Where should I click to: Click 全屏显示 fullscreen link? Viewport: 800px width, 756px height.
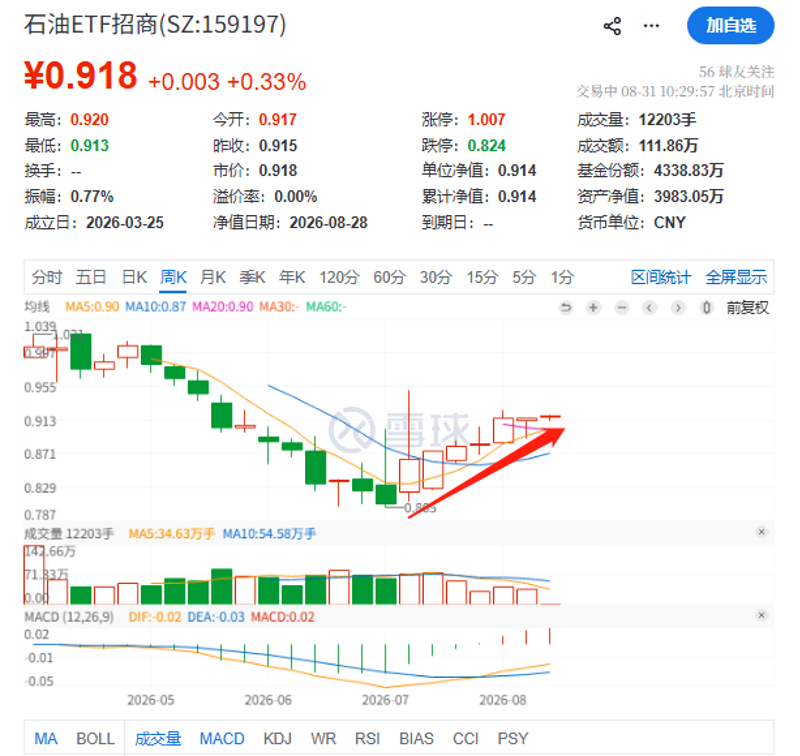click(736, 278)
